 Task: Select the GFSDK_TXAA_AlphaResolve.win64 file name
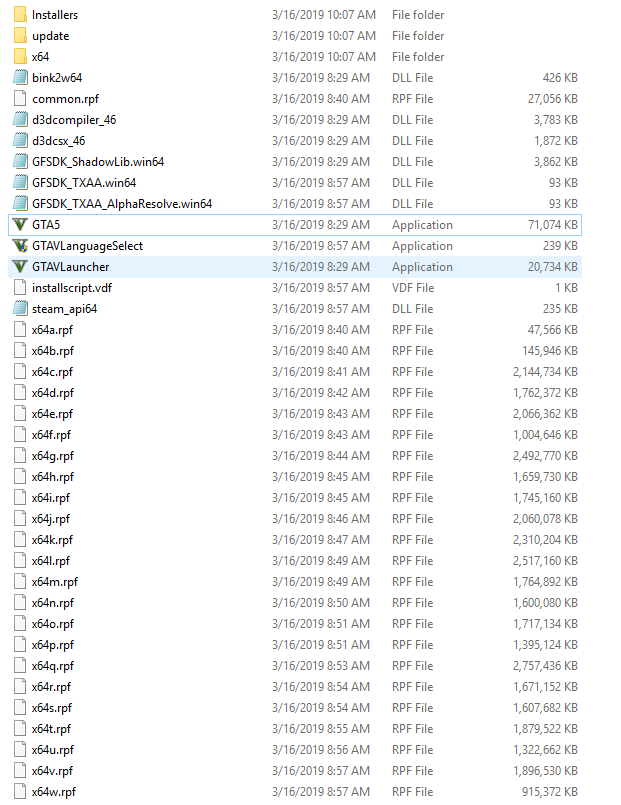point(122,204)
